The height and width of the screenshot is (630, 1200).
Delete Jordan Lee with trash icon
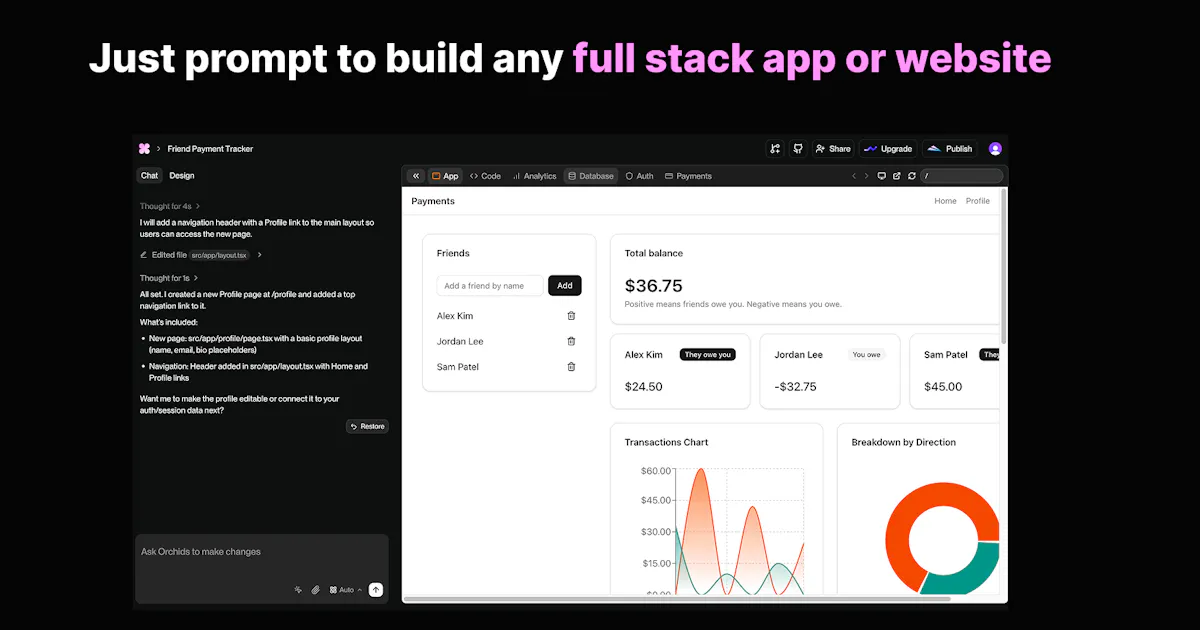[x=571, y=341]
